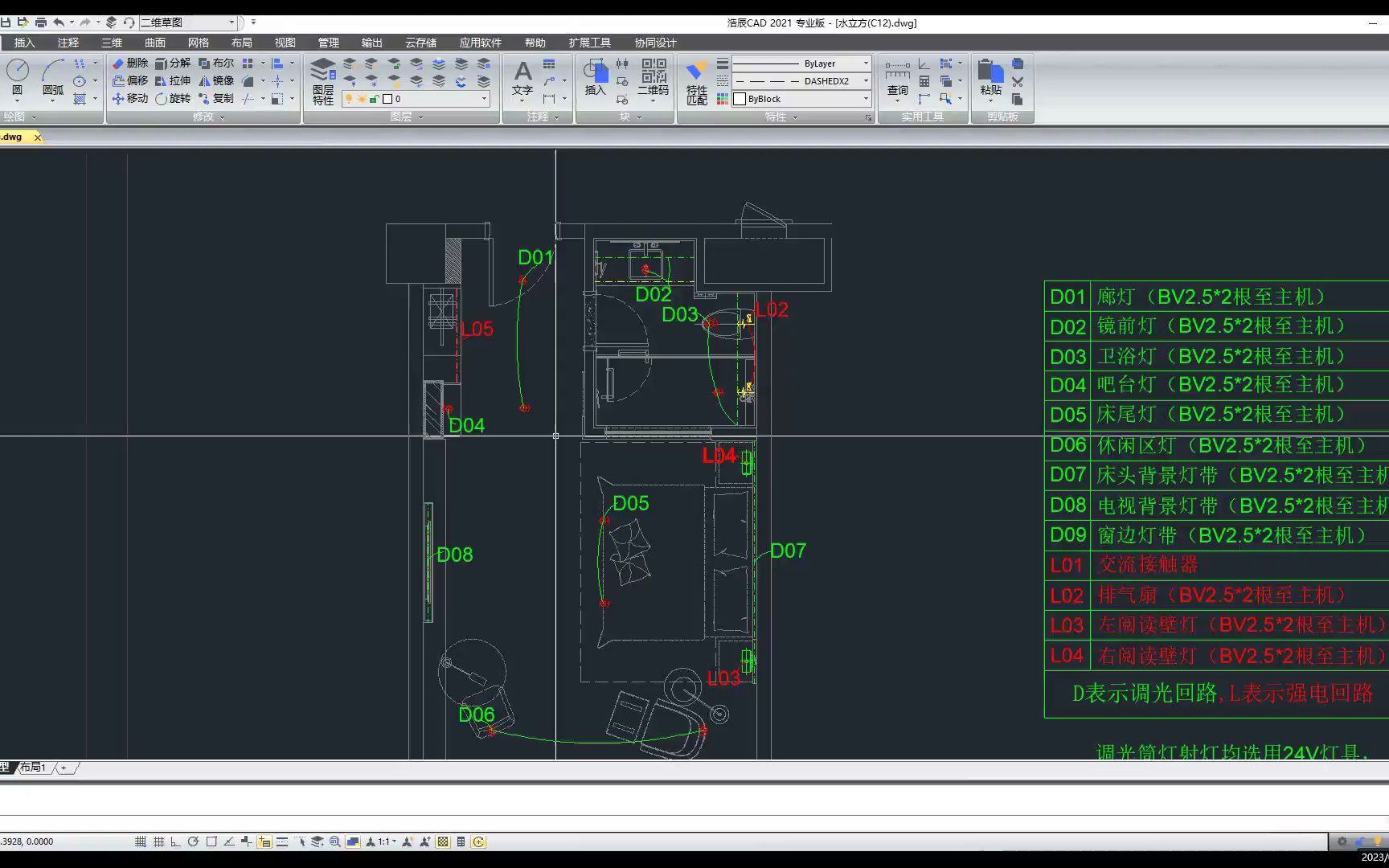
Task: Open the layer dropdown showing layer 0
Action: pos(416,99)
